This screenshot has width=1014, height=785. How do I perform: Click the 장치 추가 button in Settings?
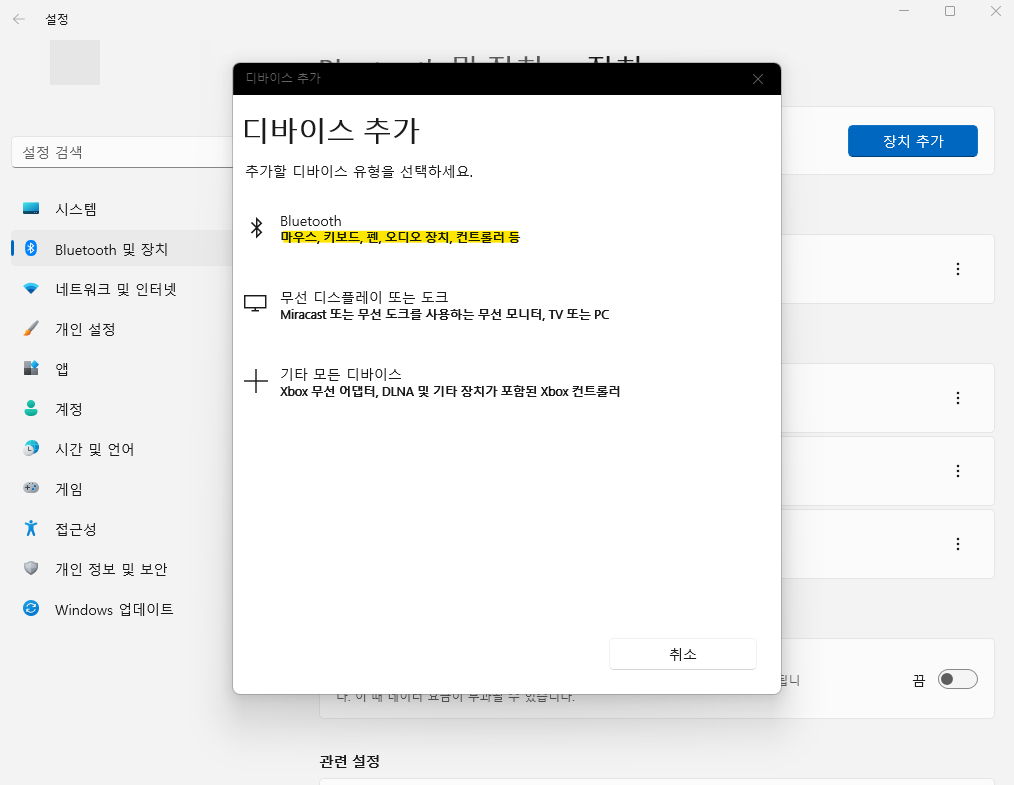point(912,141)
